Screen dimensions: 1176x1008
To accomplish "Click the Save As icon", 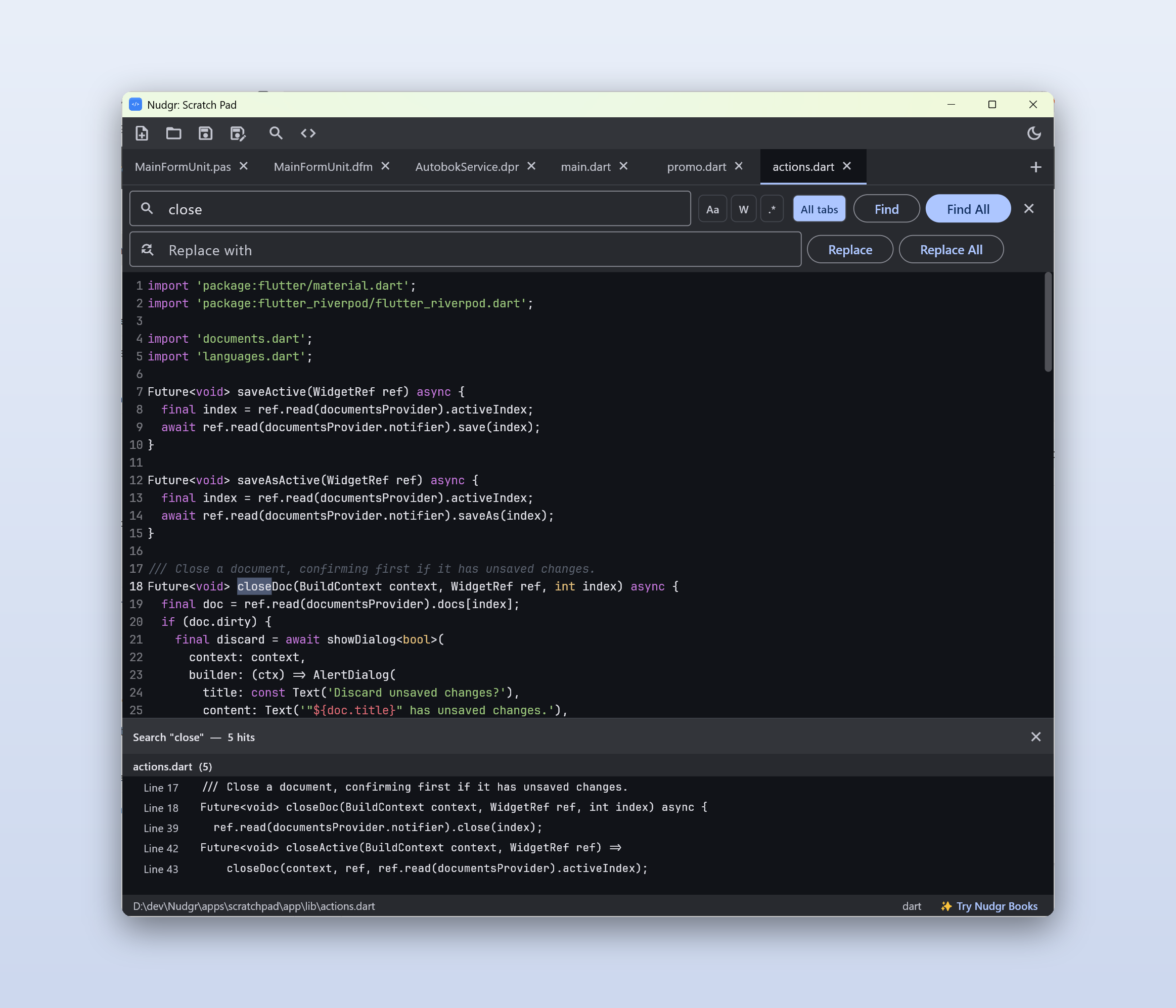I will pyautogui.click(x=238, y=133).
